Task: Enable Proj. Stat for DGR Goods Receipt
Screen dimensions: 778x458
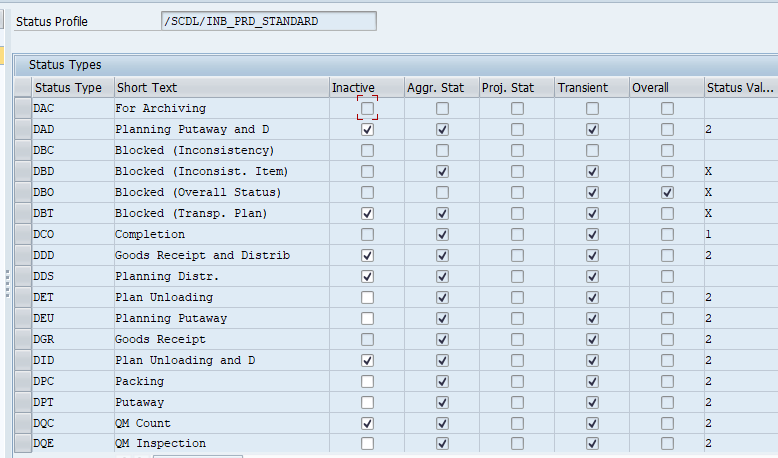Action: (x=517, y=339)
